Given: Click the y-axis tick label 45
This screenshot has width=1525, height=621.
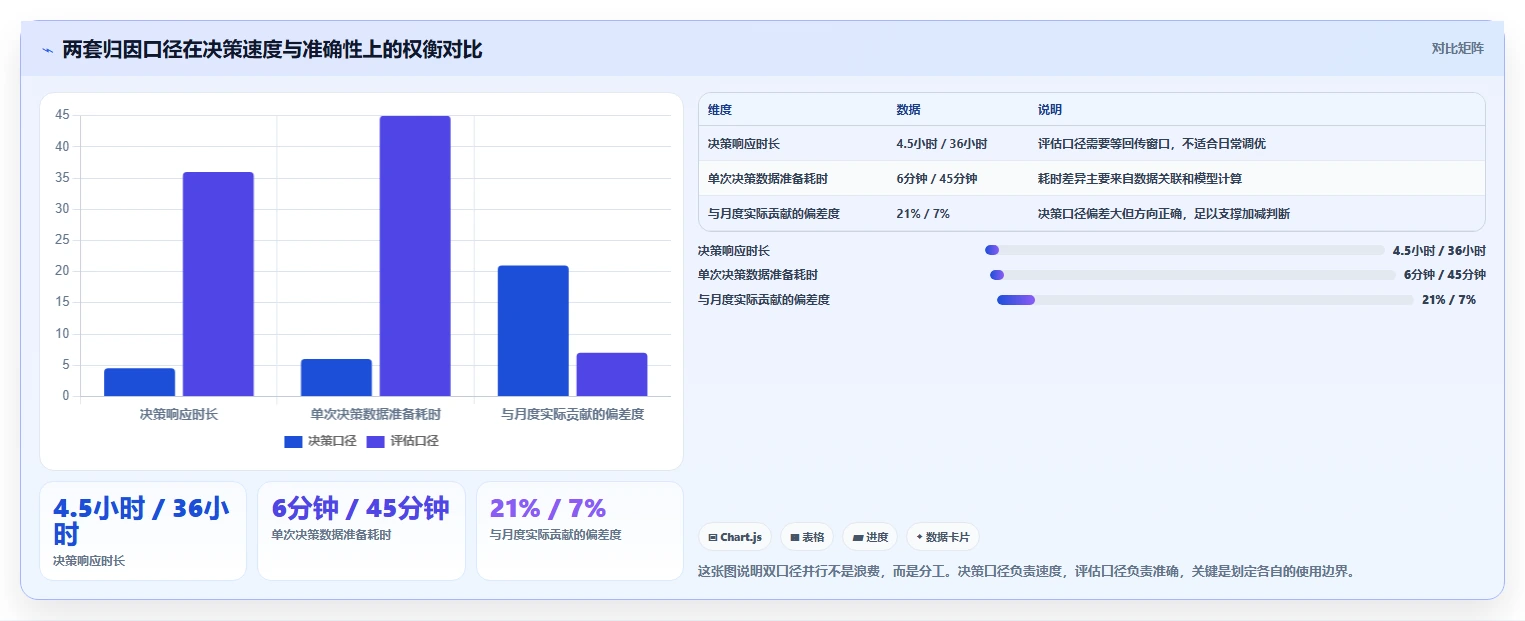Looking at the screenshot, I should (x=62, y=115).
